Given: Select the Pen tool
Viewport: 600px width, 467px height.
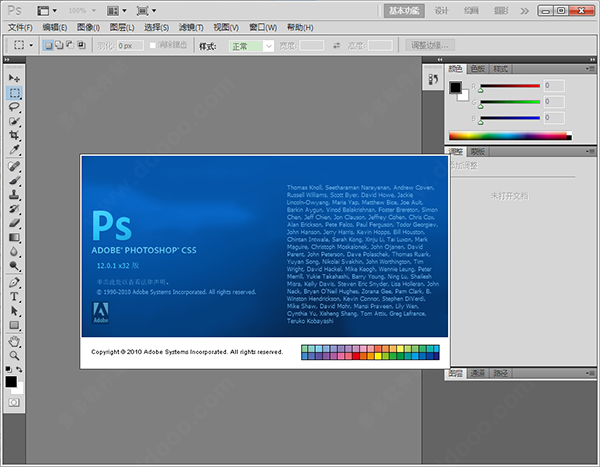Looking at the screenshot, I should click(x=14, y=282).
